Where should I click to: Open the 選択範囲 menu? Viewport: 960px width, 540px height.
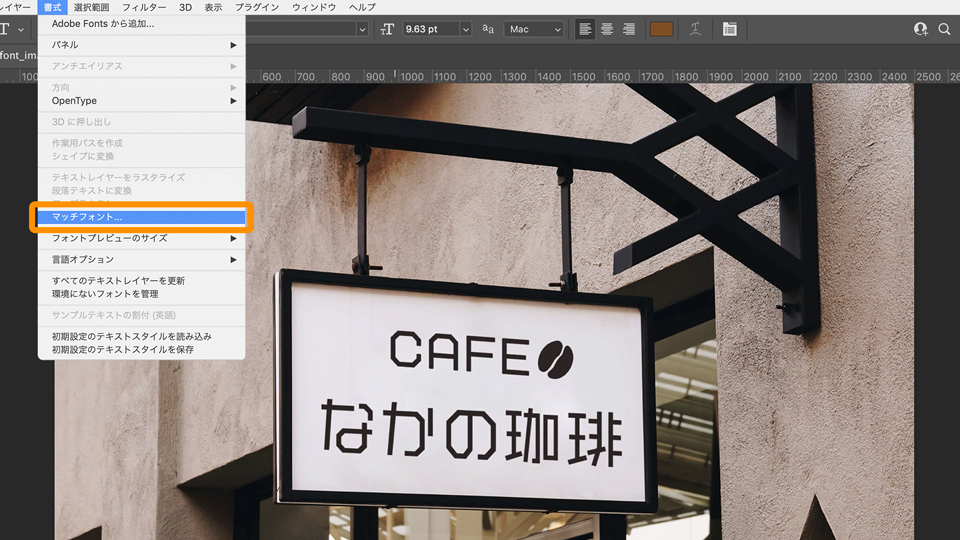pyautogui.click(x=91, y=7)
